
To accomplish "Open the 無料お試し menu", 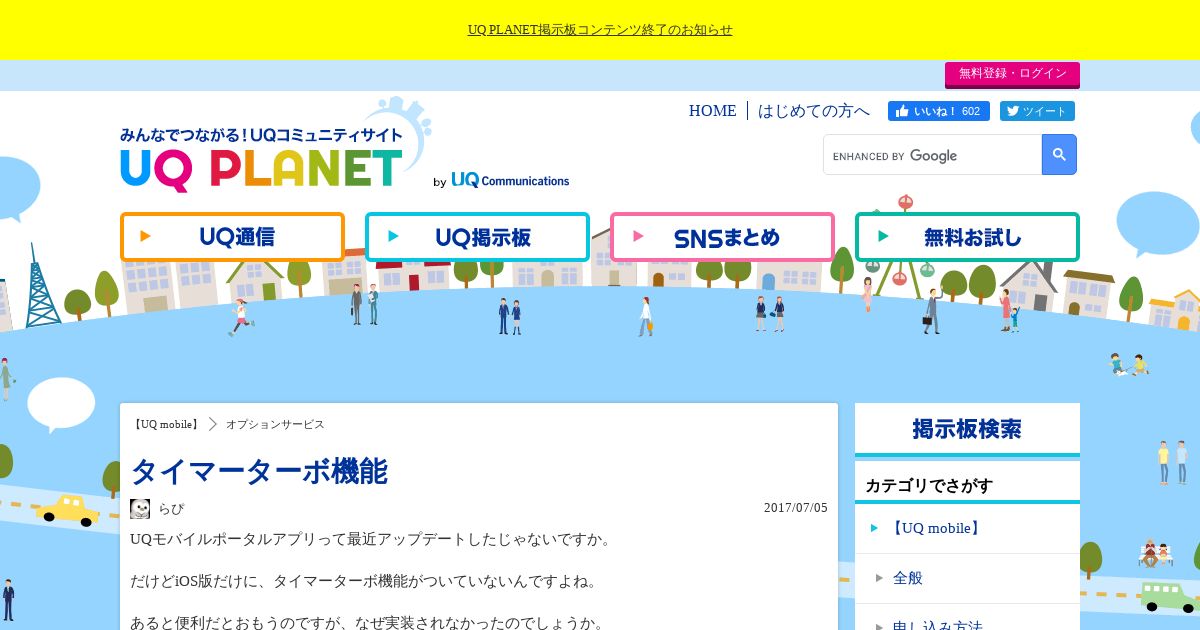I will point(967,237).
